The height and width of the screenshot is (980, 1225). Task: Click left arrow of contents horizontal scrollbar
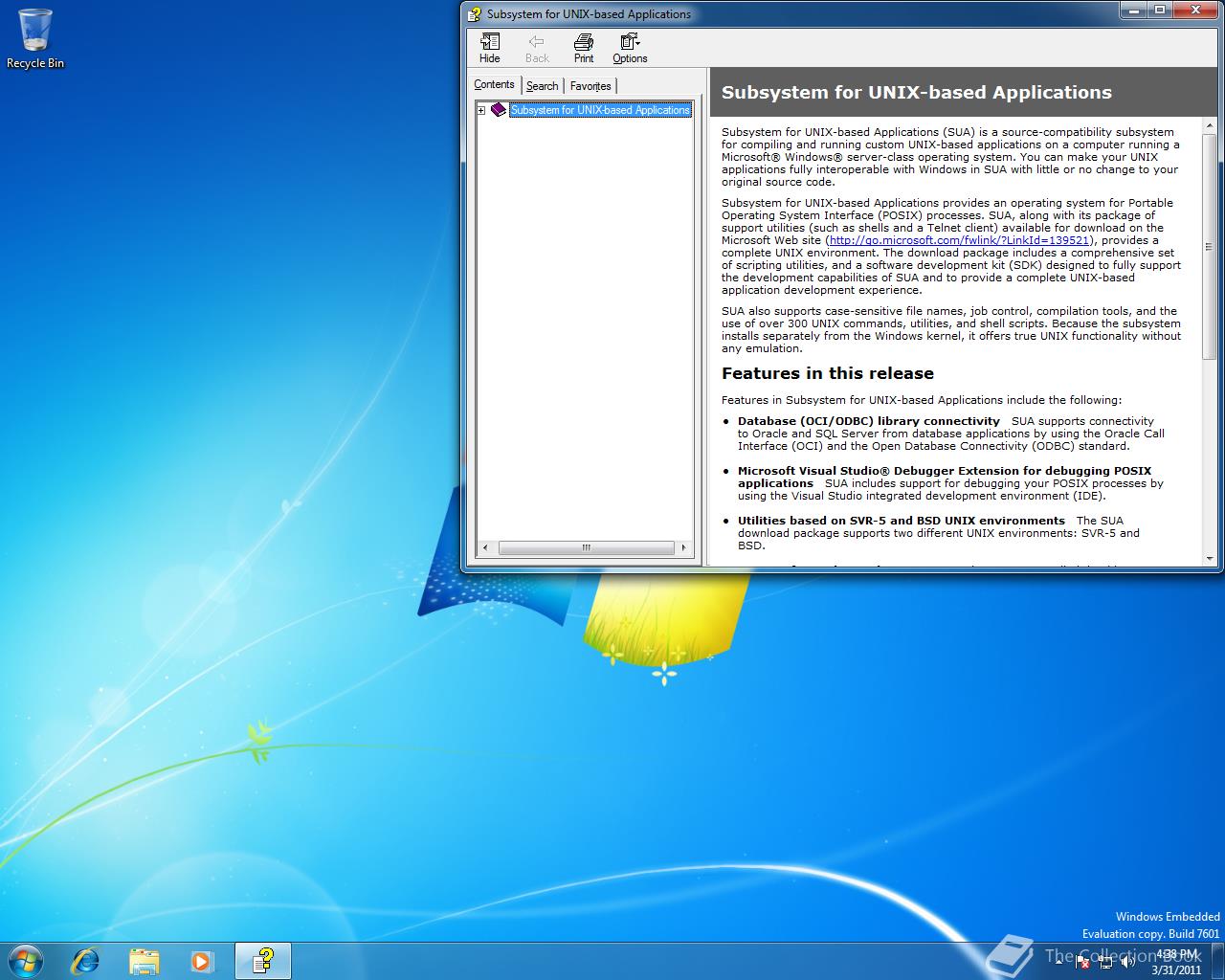click(x=485, y=548)
